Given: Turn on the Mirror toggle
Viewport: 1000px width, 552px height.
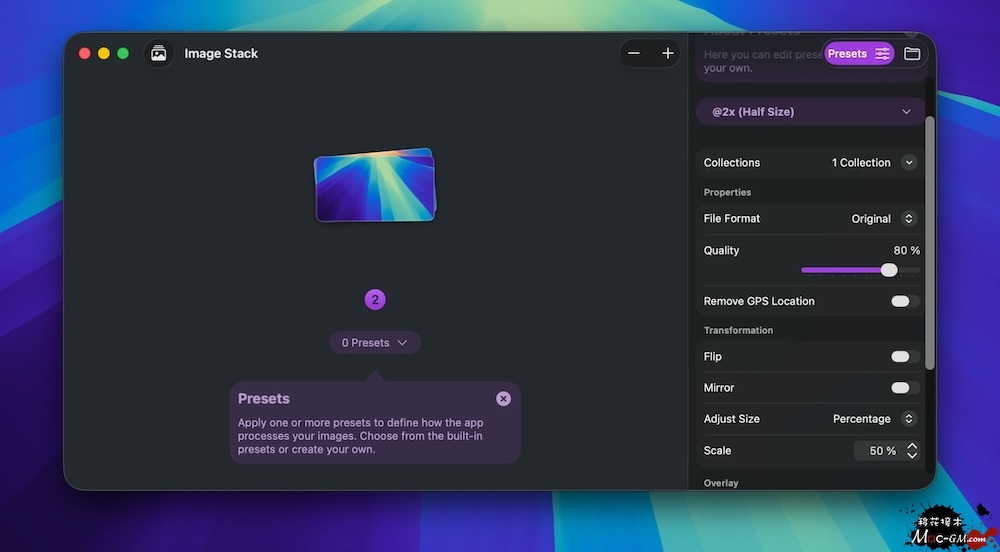Looking at the screenshot, I should (x=904, y=387).
